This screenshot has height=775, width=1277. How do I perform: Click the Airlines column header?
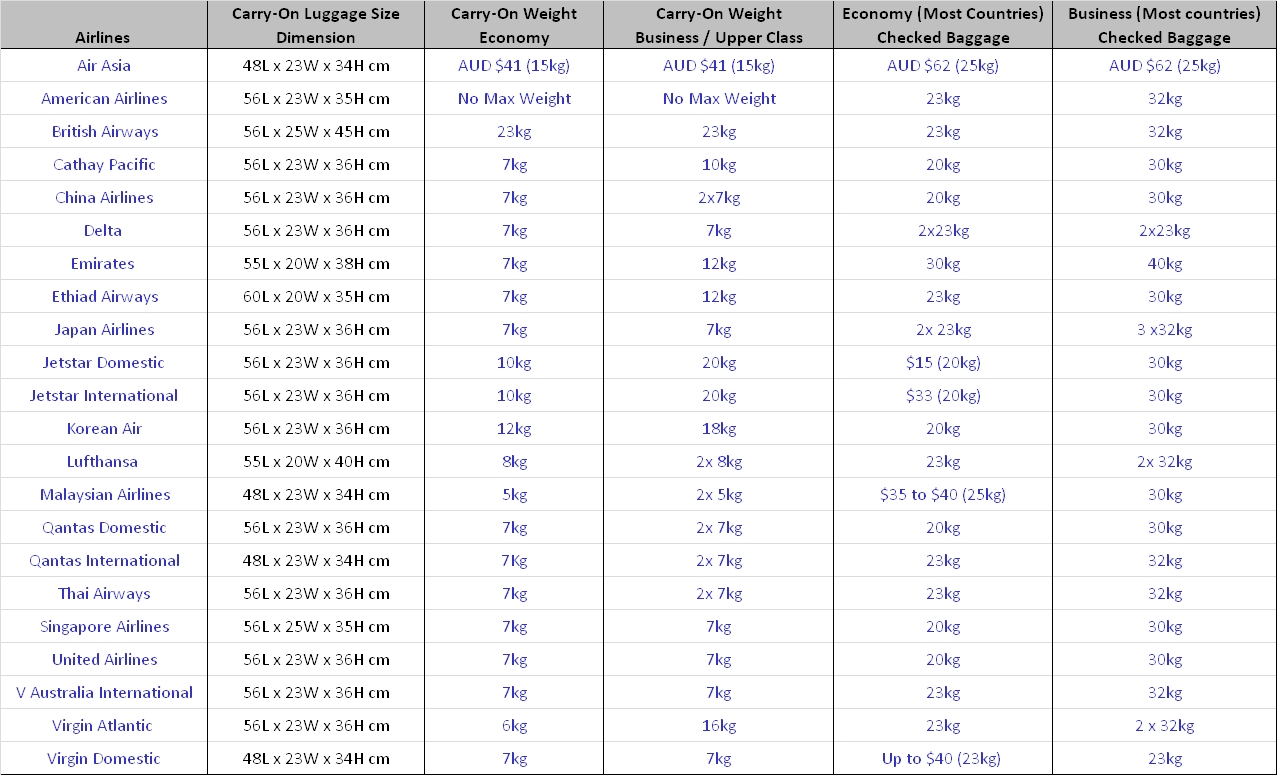click(103, 38)
